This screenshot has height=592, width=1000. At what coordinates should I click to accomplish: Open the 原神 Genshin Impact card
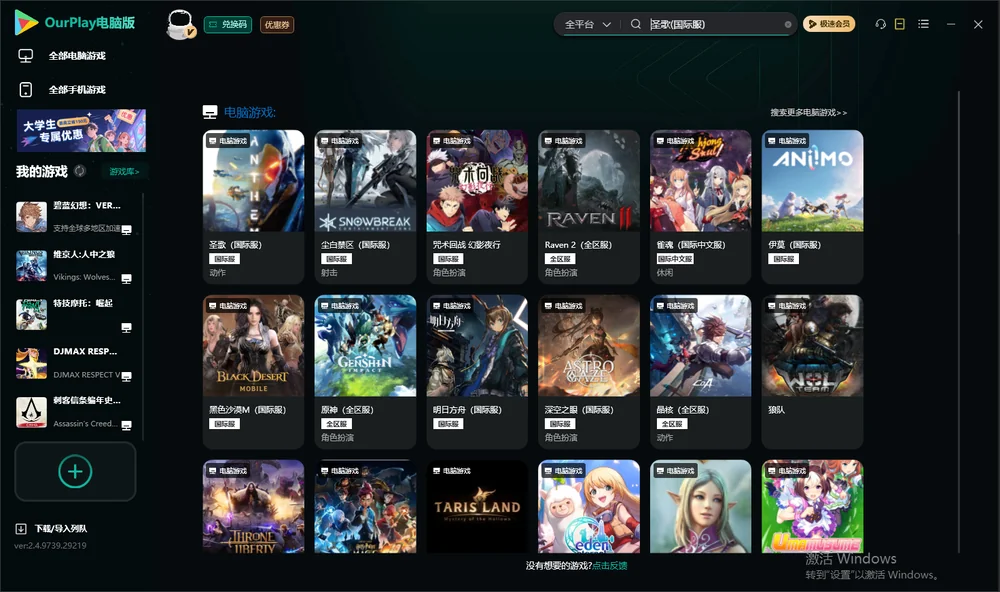pyautogui.click(x=365, y=372)
